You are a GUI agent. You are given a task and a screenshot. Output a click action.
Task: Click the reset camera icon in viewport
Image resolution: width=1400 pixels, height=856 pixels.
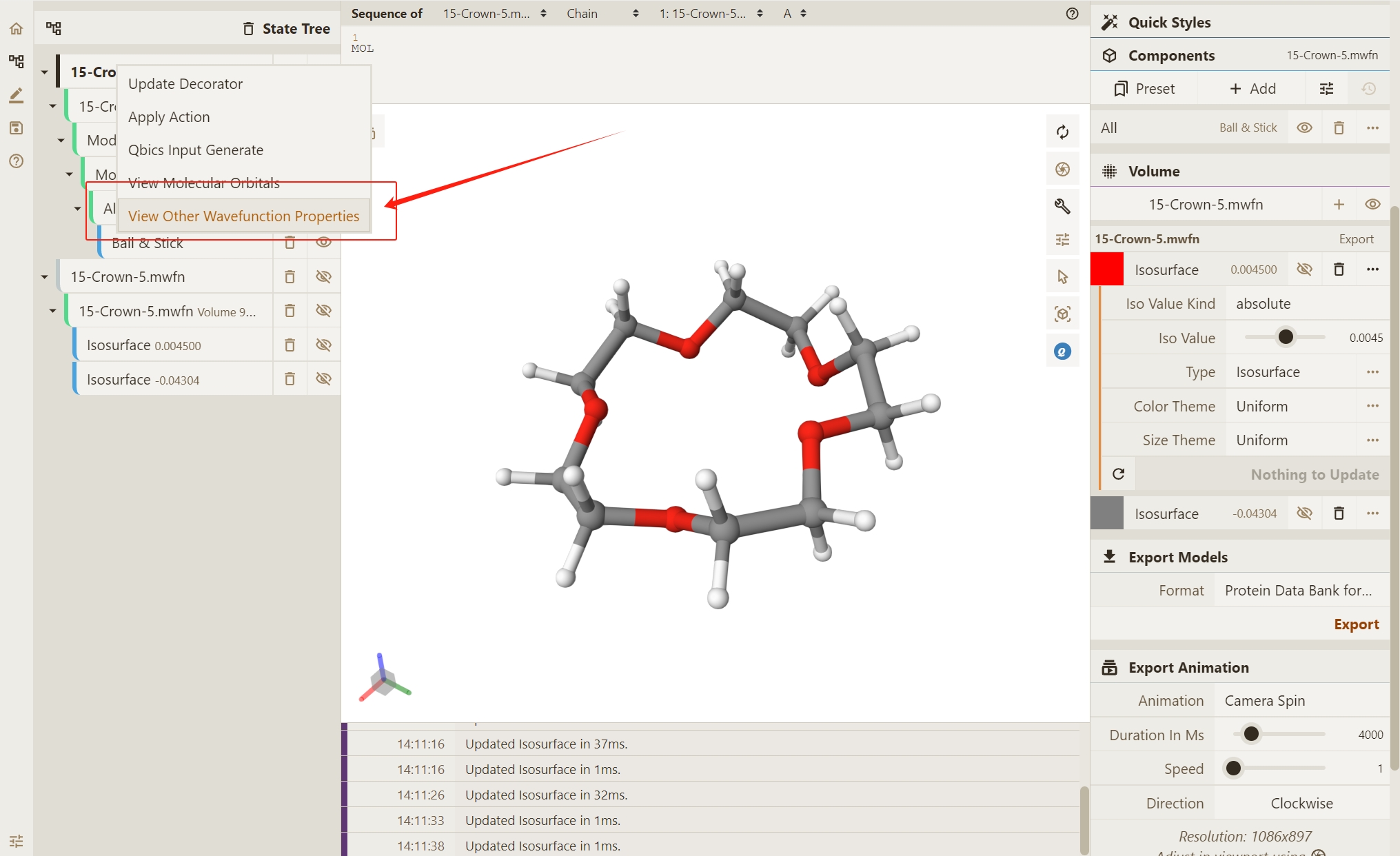click(1062, 132)
